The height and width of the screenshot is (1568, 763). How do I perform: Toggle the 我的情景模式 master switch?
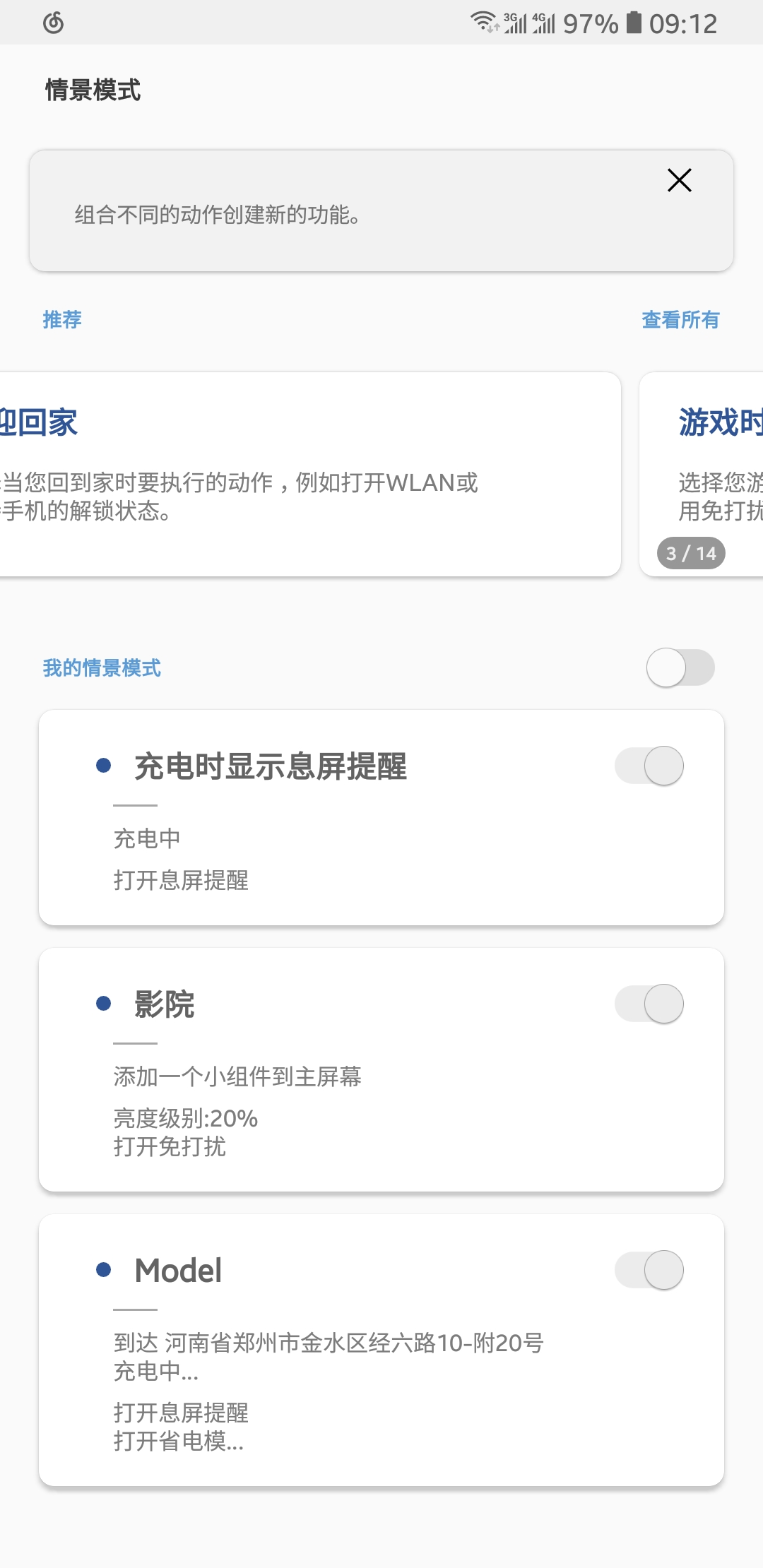pyautogui.click(x=680, y=667)
